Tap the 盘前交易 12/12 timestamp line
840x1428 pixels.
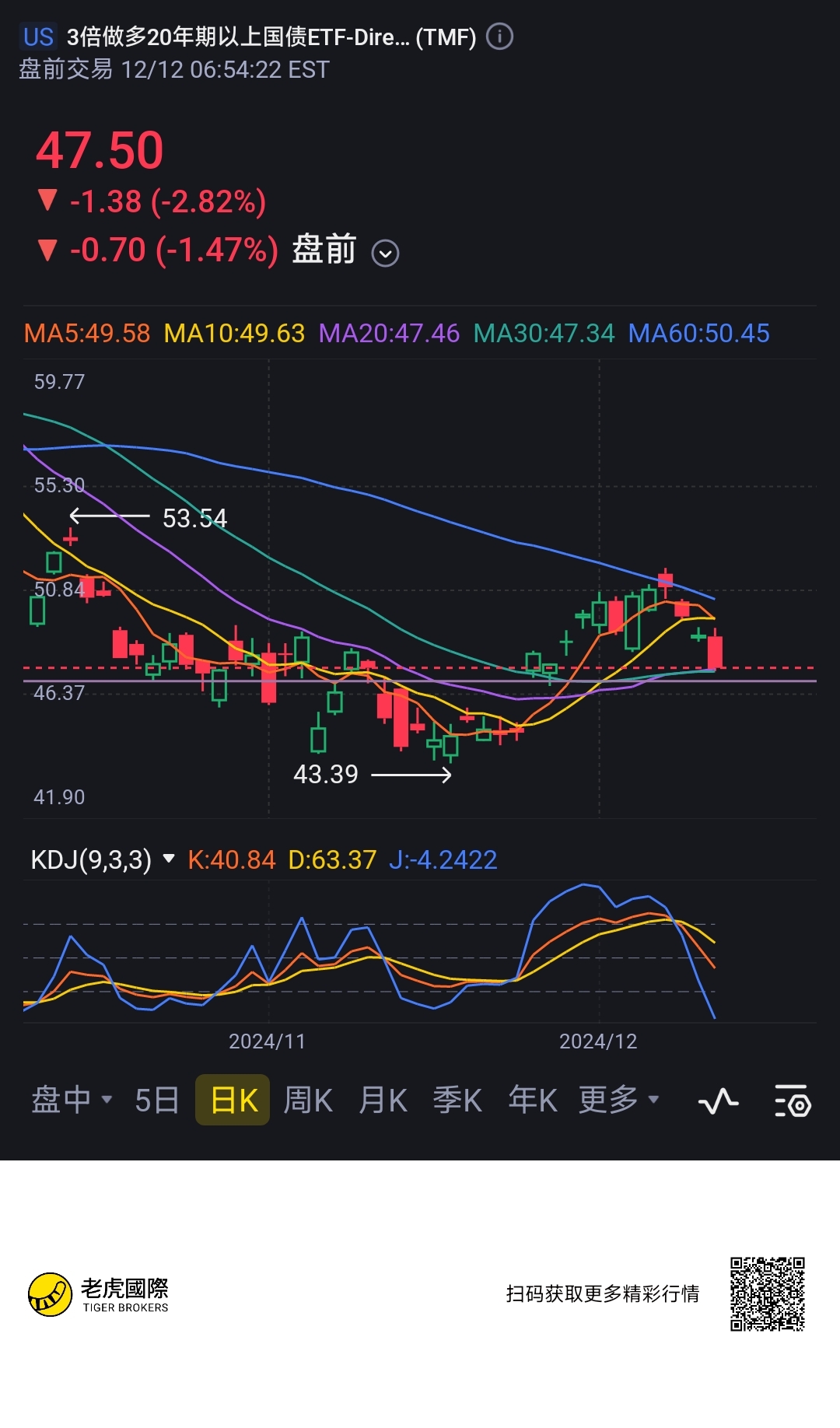[174, 69]
